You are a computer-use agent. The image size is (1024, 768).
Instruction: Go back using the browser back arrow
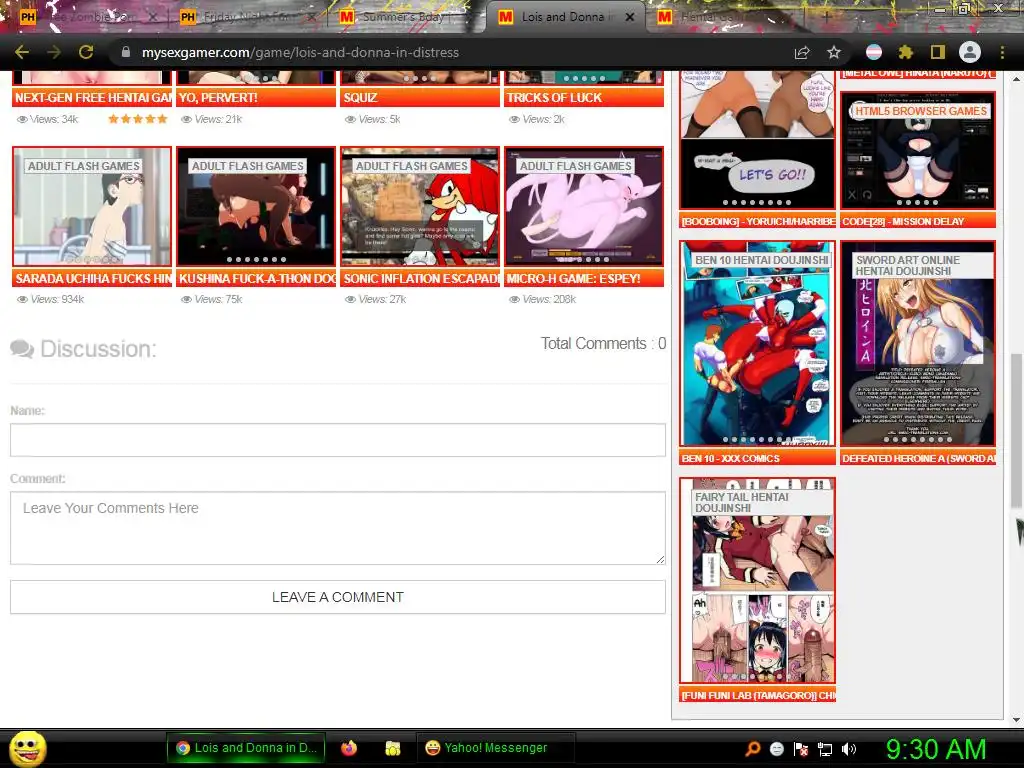[22, 52]
